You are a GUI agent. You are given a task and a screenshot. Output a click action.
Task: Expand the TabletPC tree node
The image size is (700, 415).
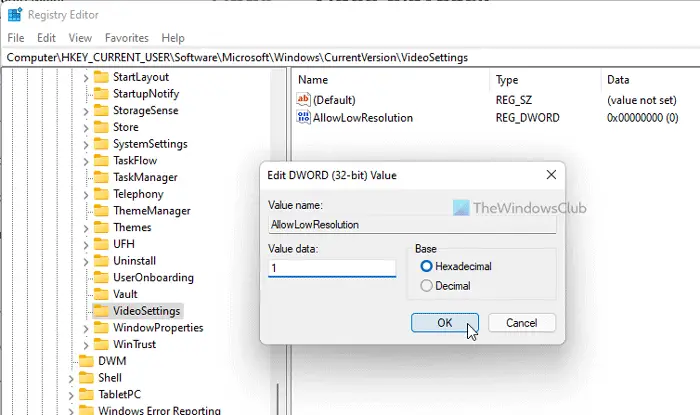[x=71, y=395]
